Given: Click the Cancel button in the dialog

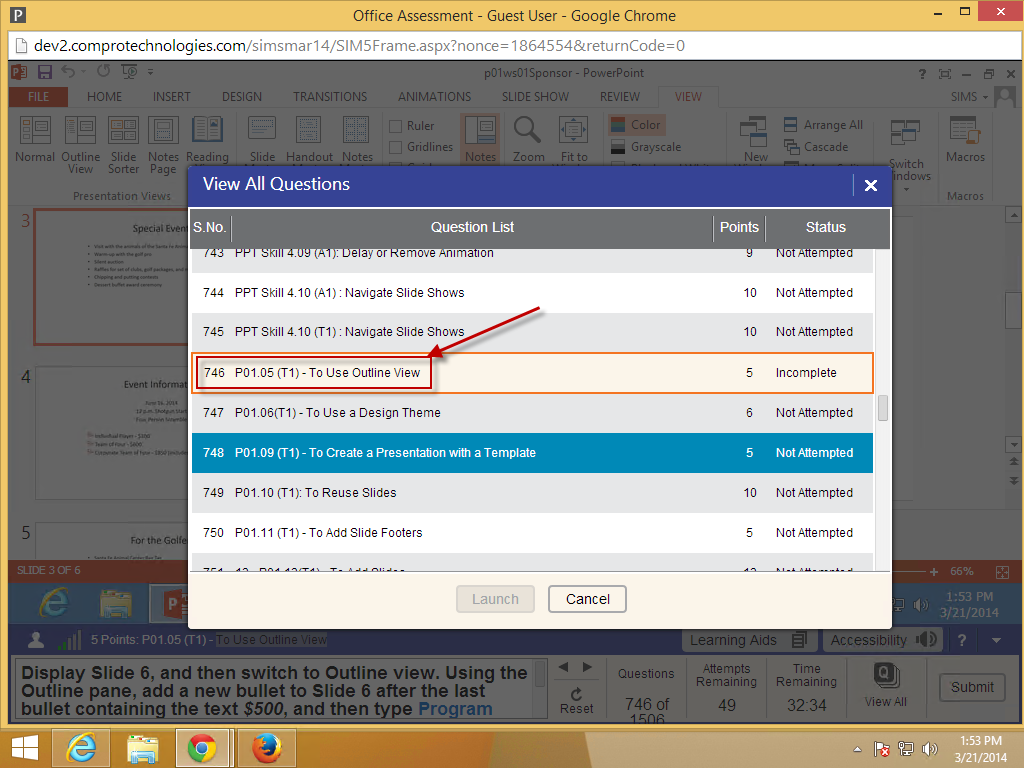Looking at the screenshot, I should click(587, 599).
